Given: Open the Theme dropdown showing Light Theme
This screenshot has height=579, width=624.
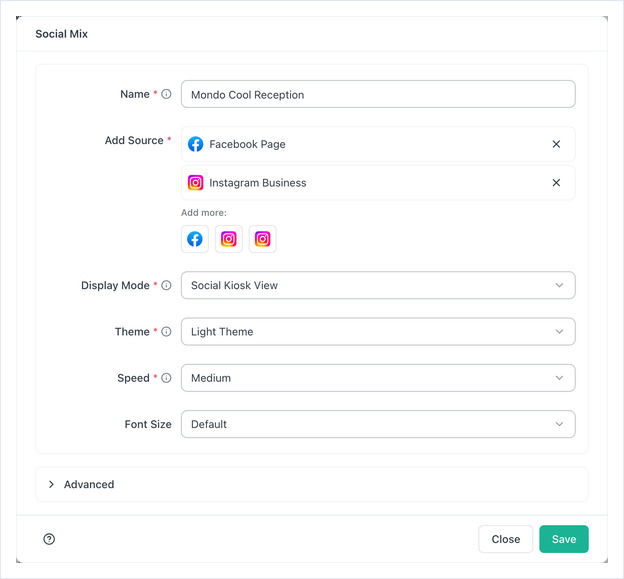Looking at the screenshot, I should 378,331.
